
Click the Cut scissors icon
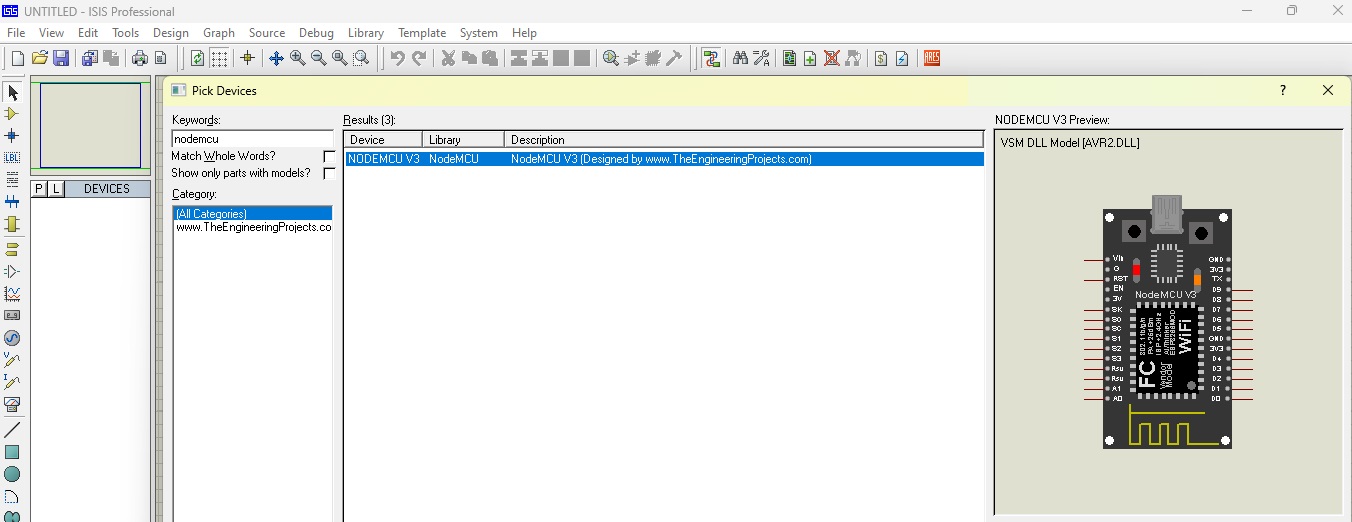click(x=448, y=58)
